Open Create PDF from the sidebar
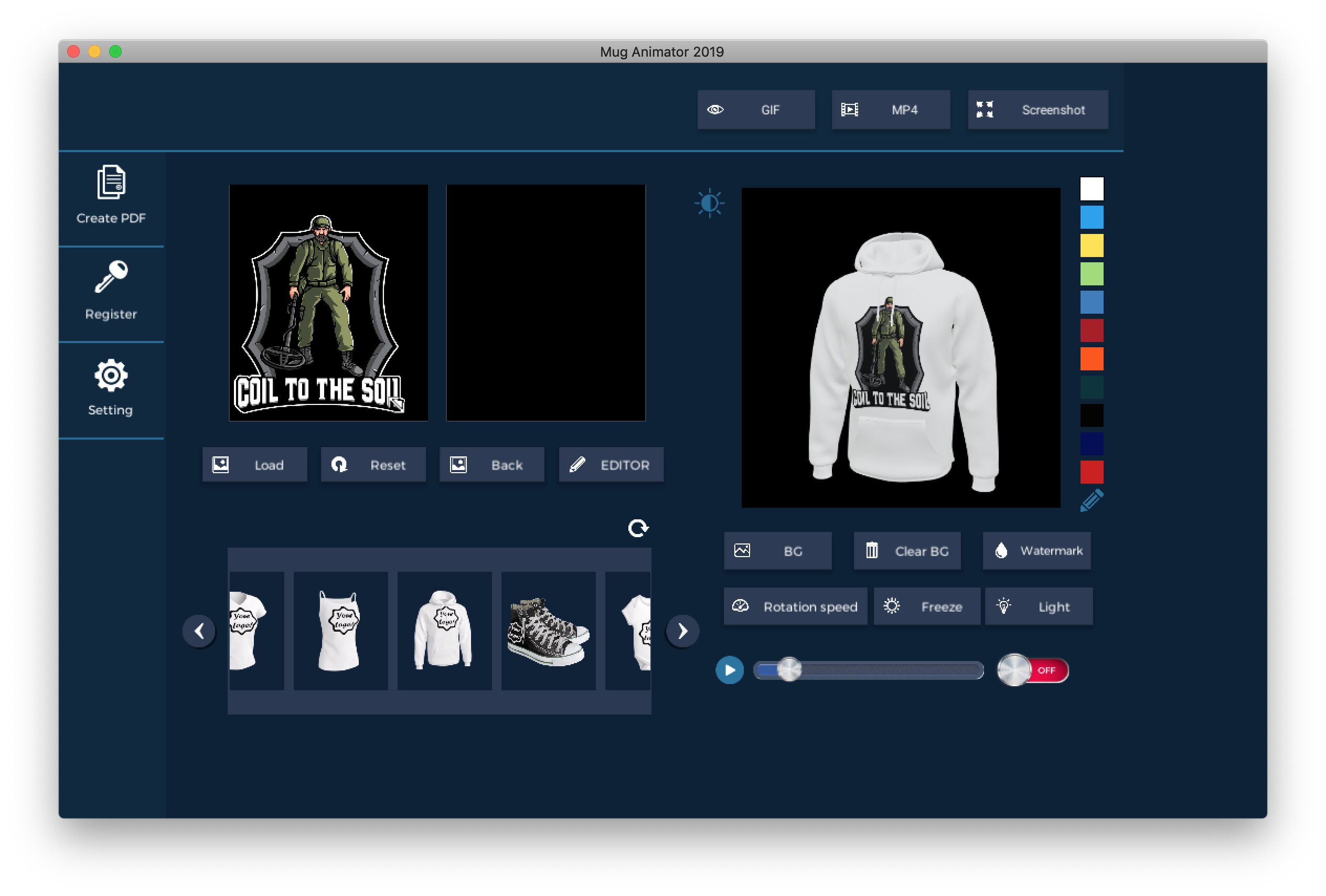The image size is (1326, 896). pyautogui.click(x=111, y=195)
